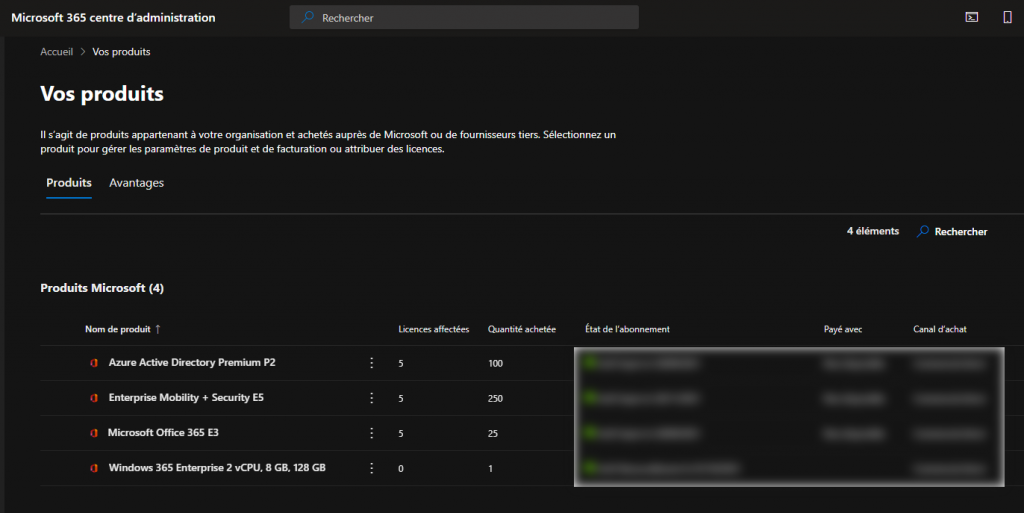This screenshot has height=513, width=1024.
Task: Click licences value 5 in Azure AD row
Action: point(401,364)
